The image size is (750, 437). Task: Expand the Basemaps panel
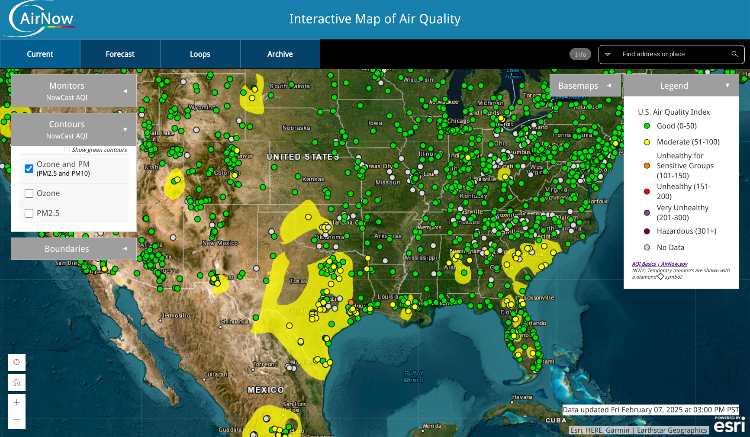(585, 86)
